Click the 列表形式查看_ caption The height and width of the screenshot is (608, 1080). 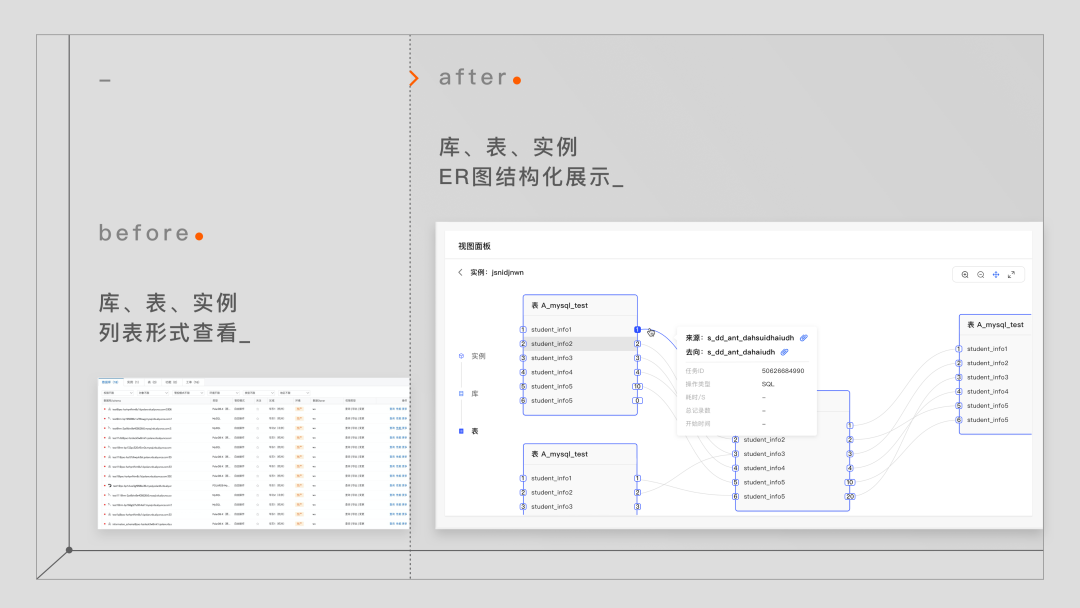[174, 333]
